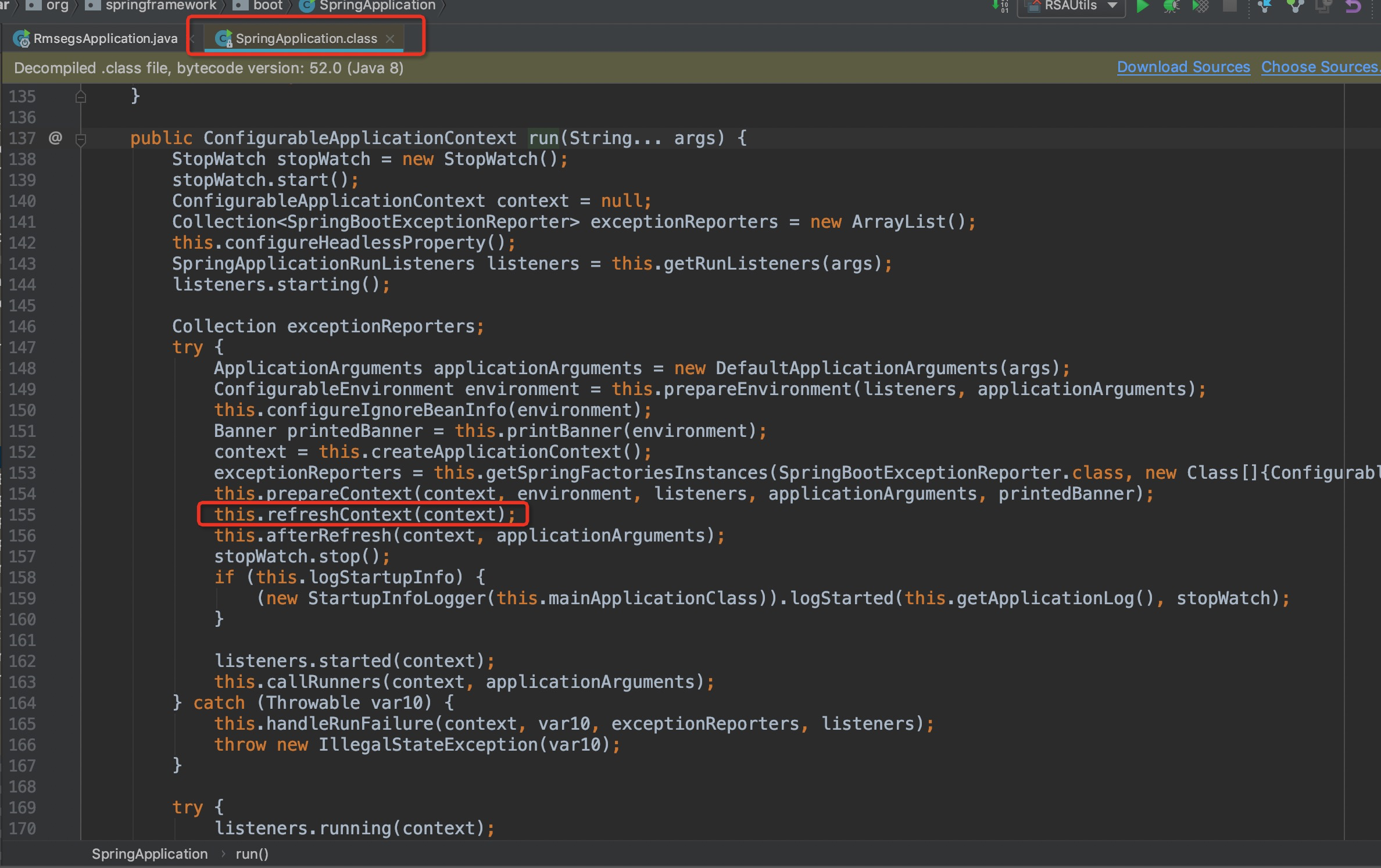Screen dimensions: 1381x868
Task: Collapse the run method fold on line 137
Action: [81, 139]
